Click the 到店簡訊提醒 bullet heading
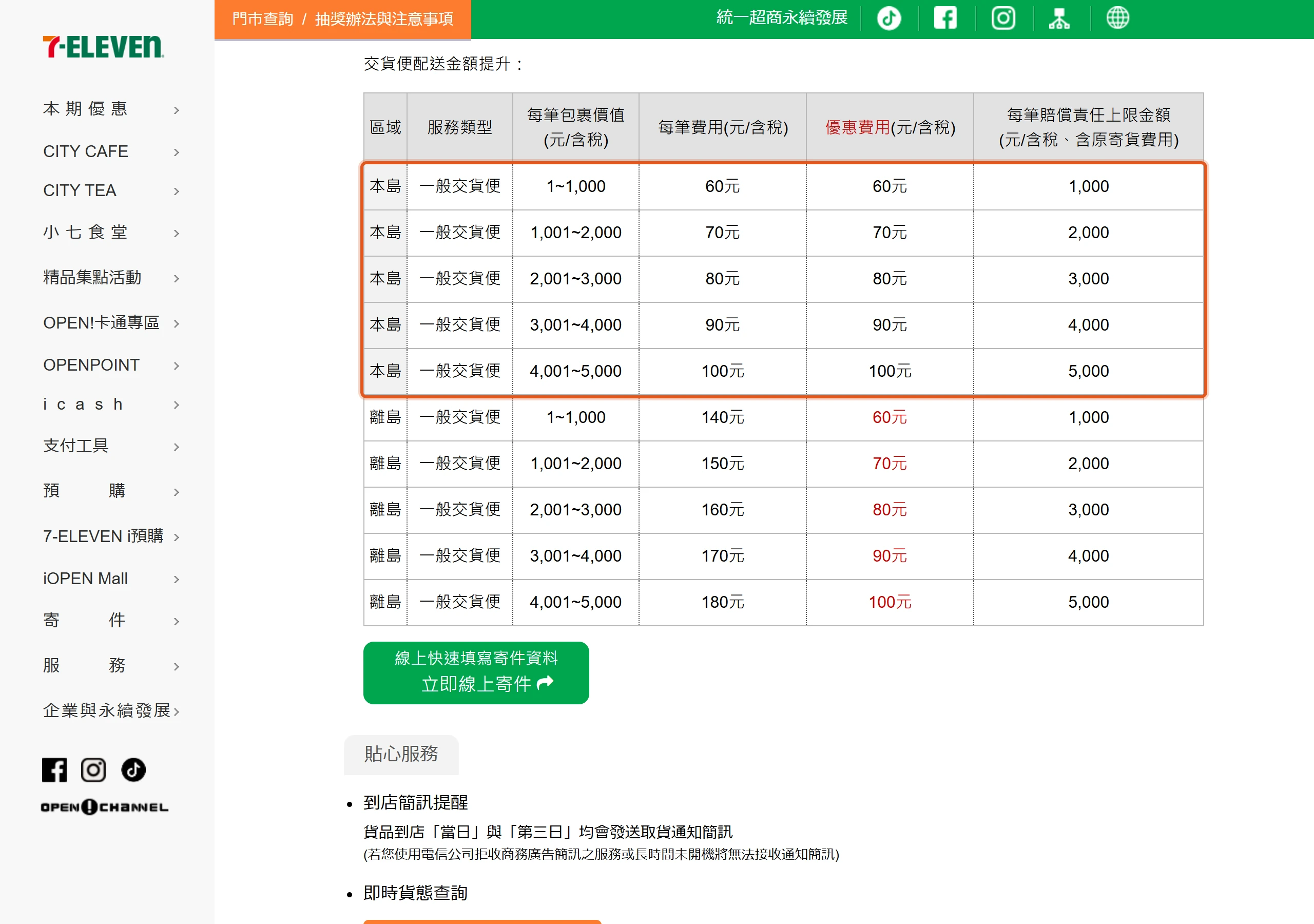Screen dimensions: 1314x924 [x=415, y=803]
